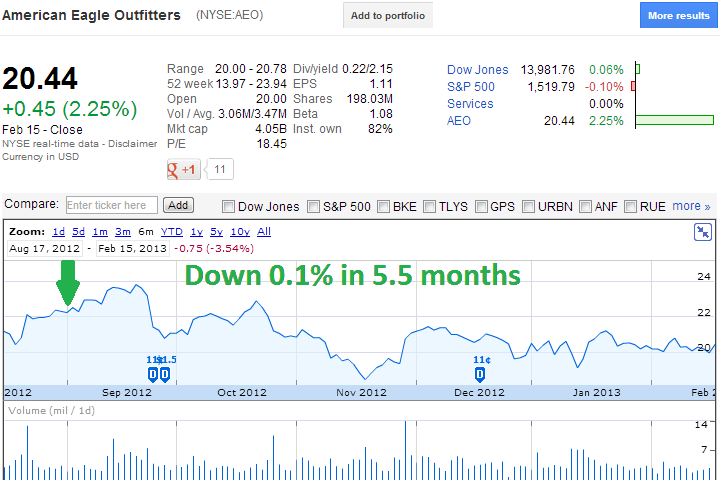Select the 6m zoom range

(x=146, y=232)
